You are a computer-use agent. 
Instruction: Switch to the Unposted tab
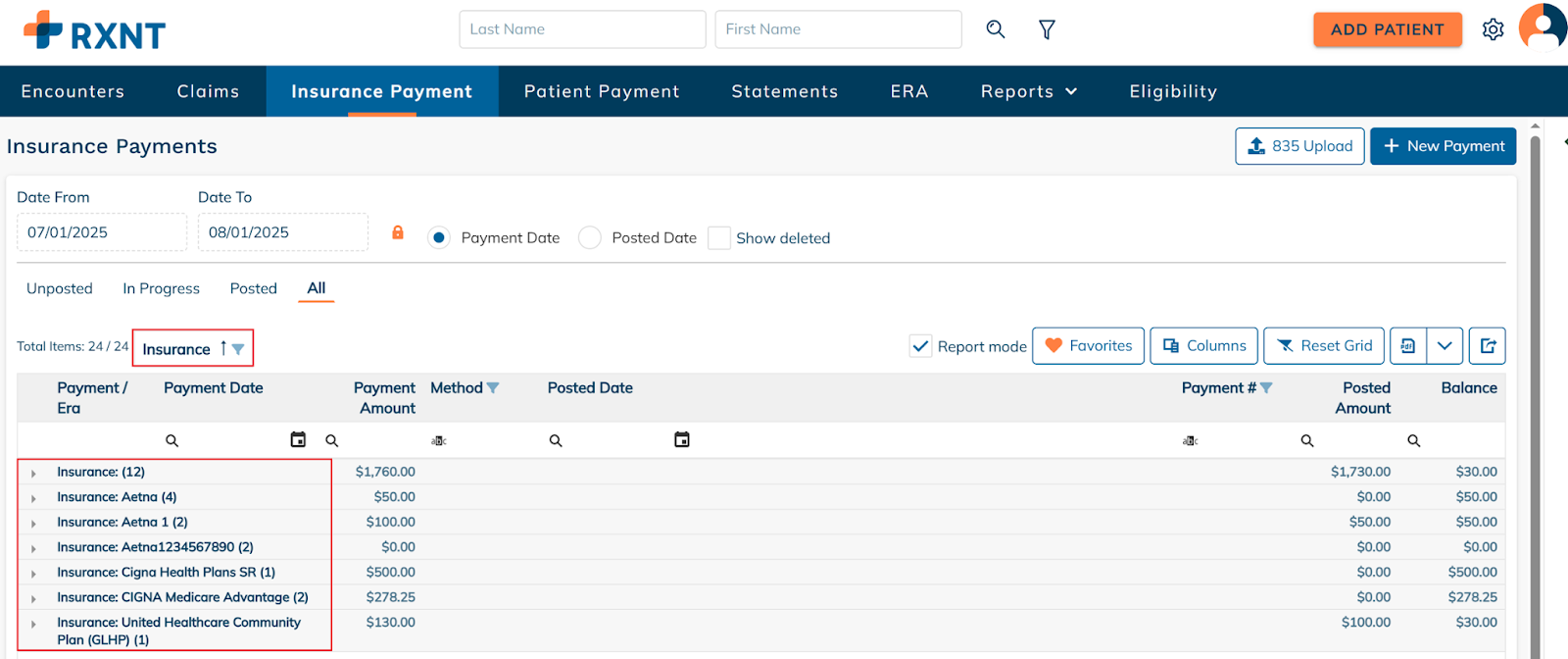60,288
